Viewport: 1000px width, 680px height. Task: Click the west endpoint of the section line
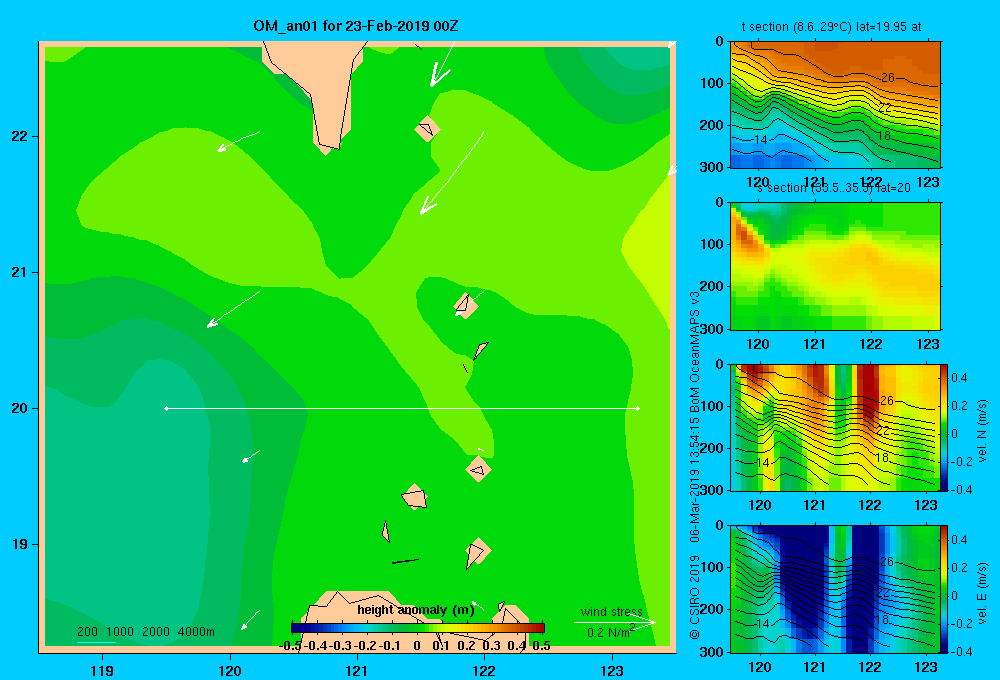tap(166, 408)
